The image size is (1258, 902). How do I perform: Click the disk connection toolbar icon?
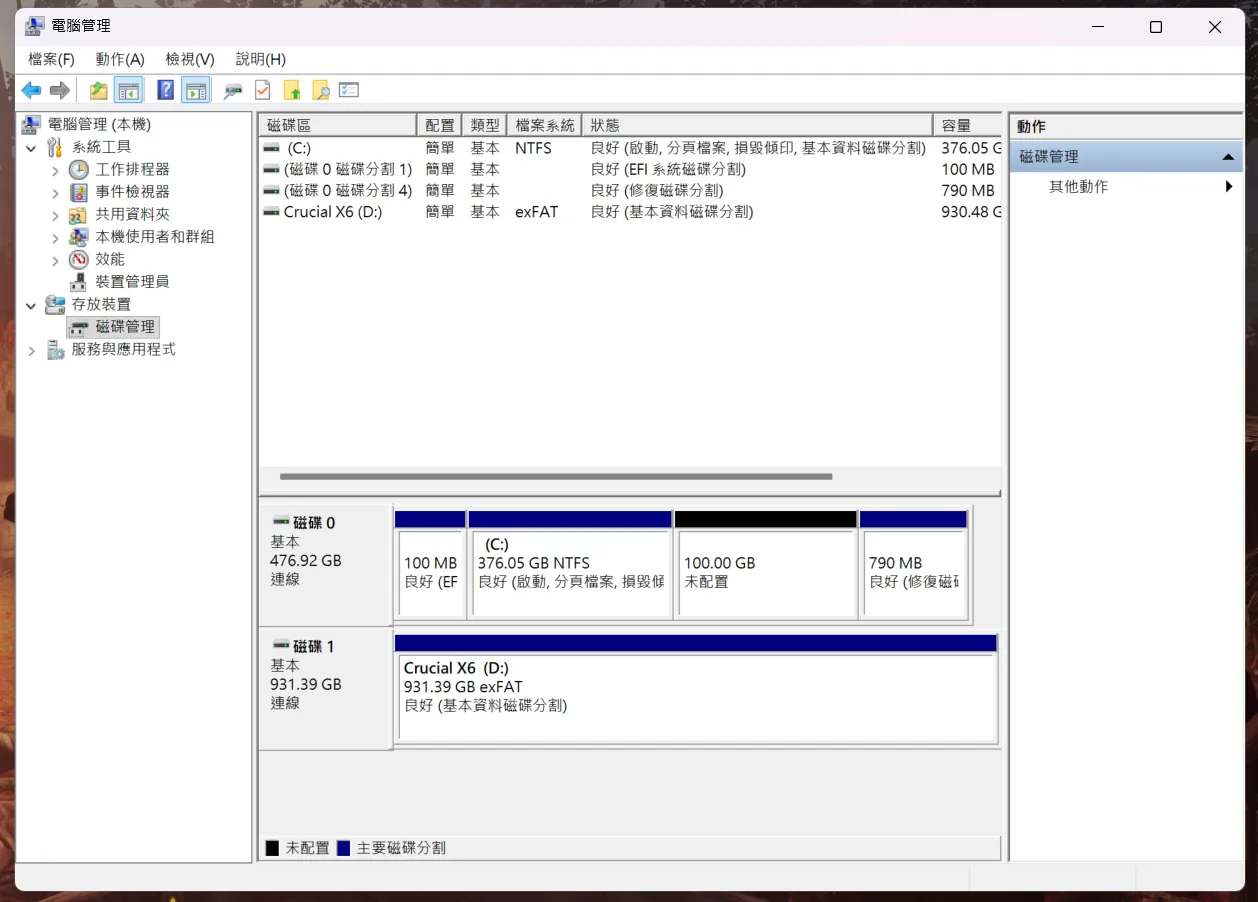pos(233,91)
